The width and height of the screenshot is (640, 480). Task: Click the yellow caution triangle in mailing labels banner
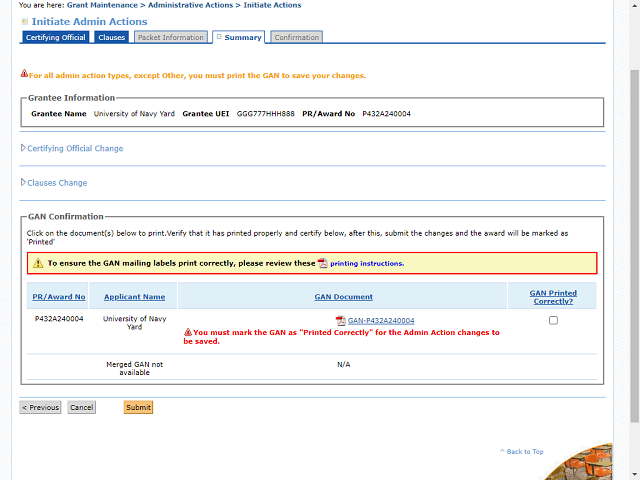pyautogui.click(x=38, y=263)
